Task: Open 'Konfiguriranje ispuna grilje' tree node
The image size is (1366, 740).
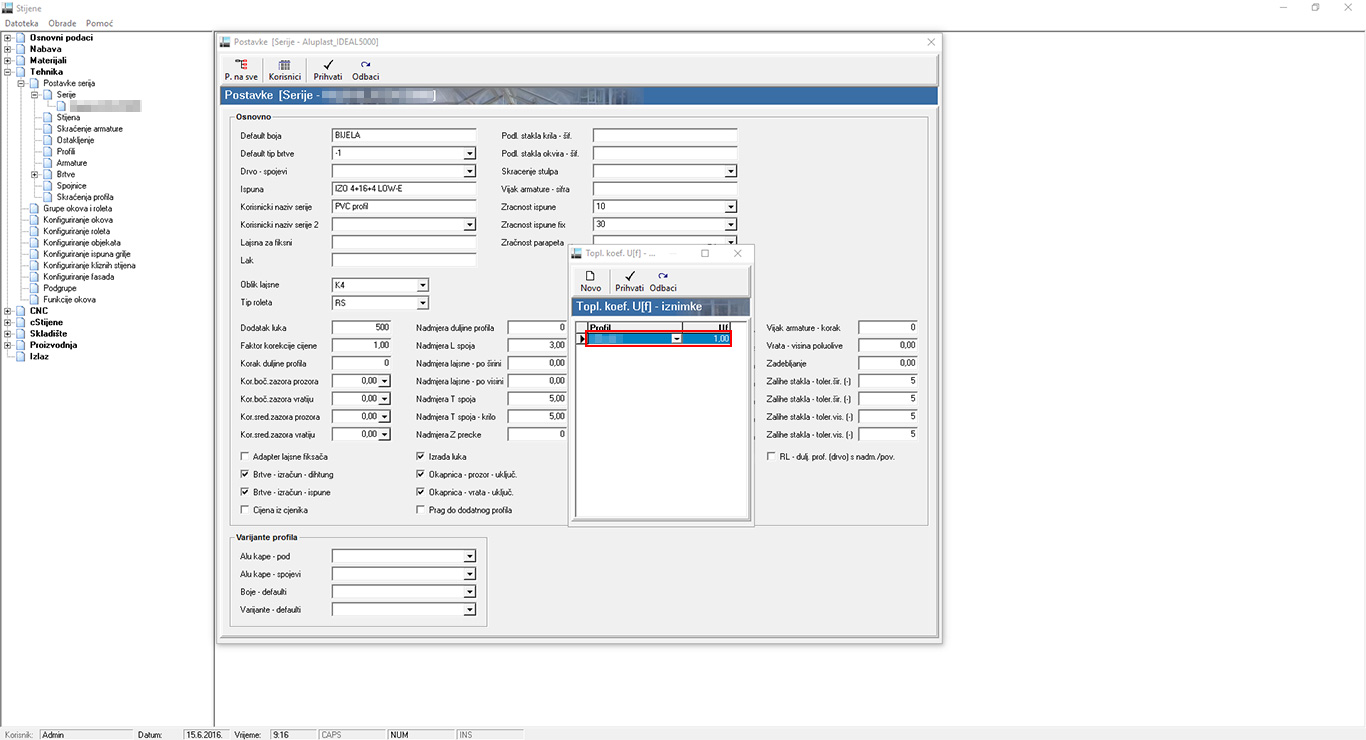Action: pos(87,254)
